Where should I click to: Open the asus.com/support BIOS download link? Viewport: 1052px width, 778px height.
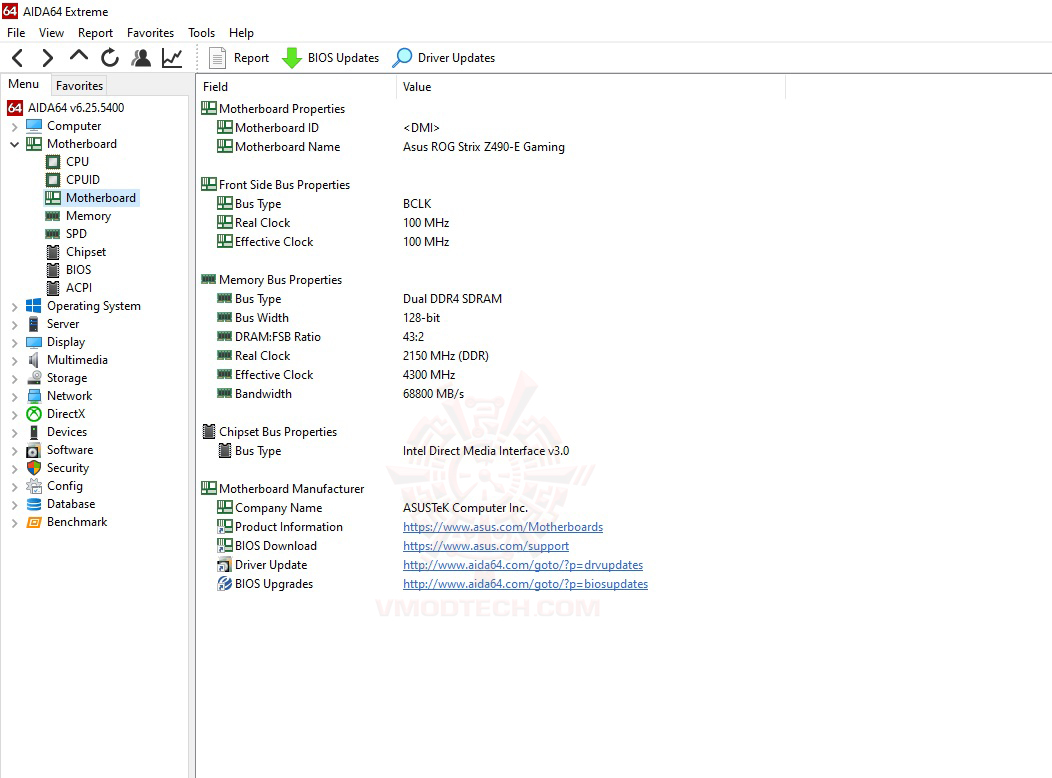pyautogui.click(x=486, y=546)
